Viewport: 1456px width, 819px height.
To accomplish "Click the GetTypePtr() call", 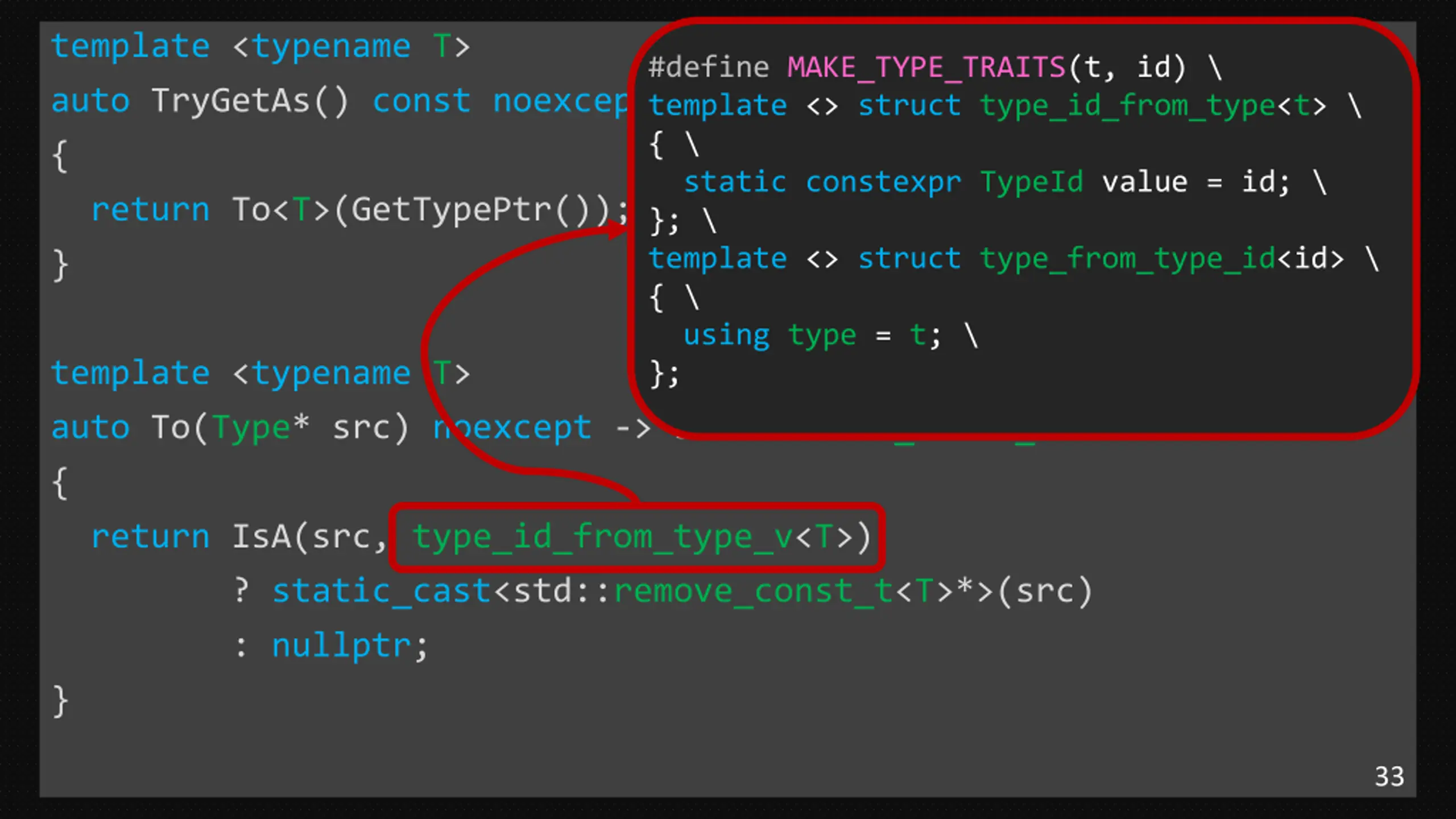I will [x=480, y=212].
